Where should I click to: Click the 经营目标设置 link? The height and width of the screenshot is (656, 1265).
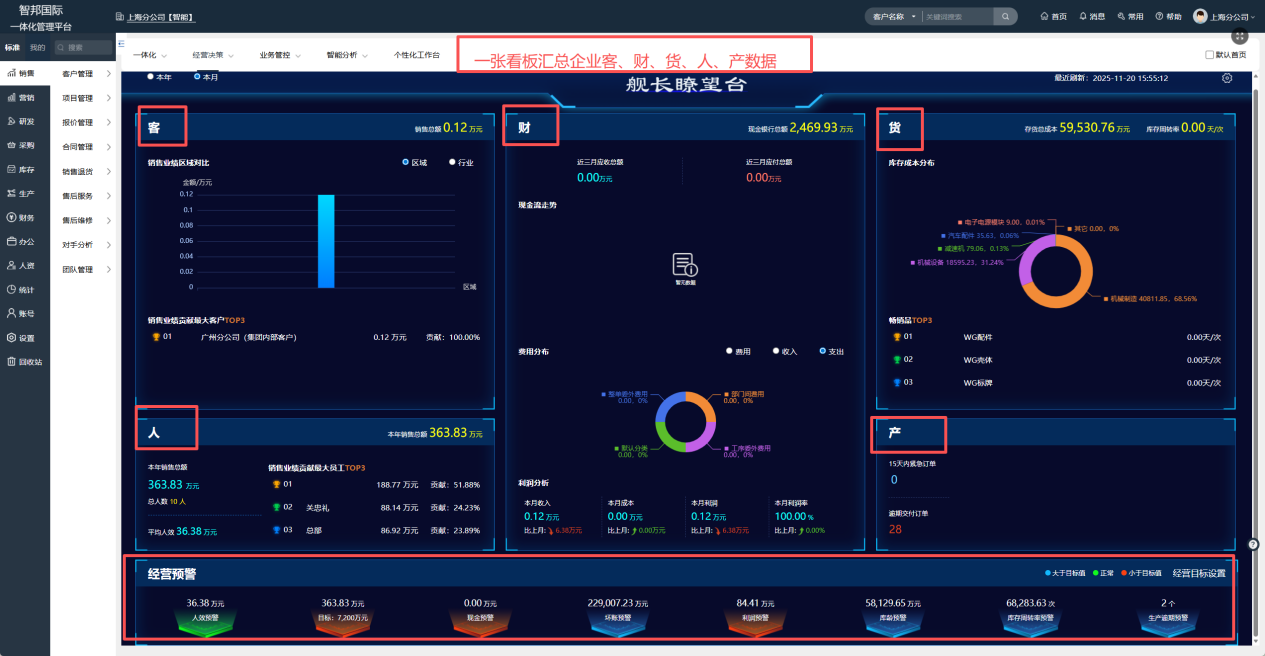(1198, 573)
